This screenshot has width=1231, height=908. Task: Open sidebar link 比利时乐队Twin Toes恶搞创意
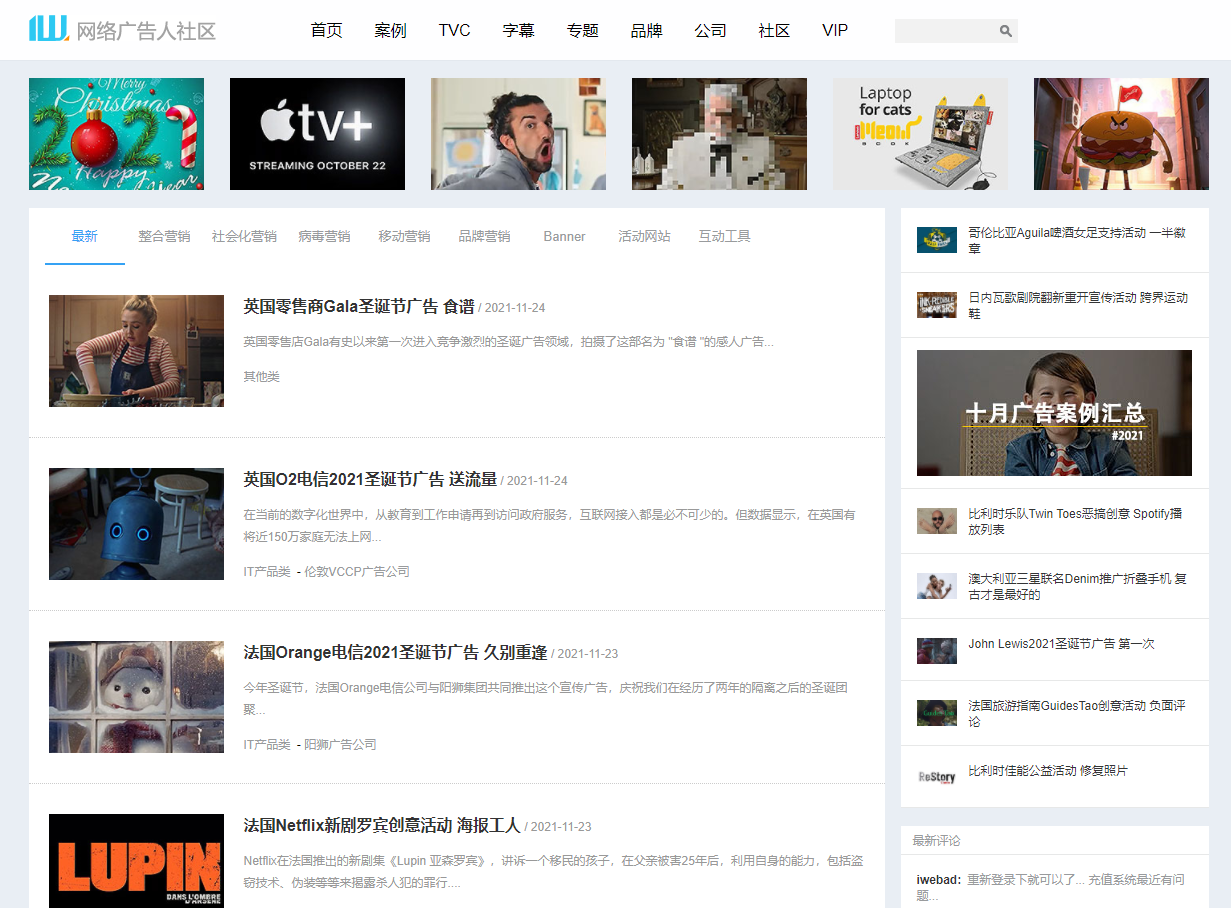1075,521
